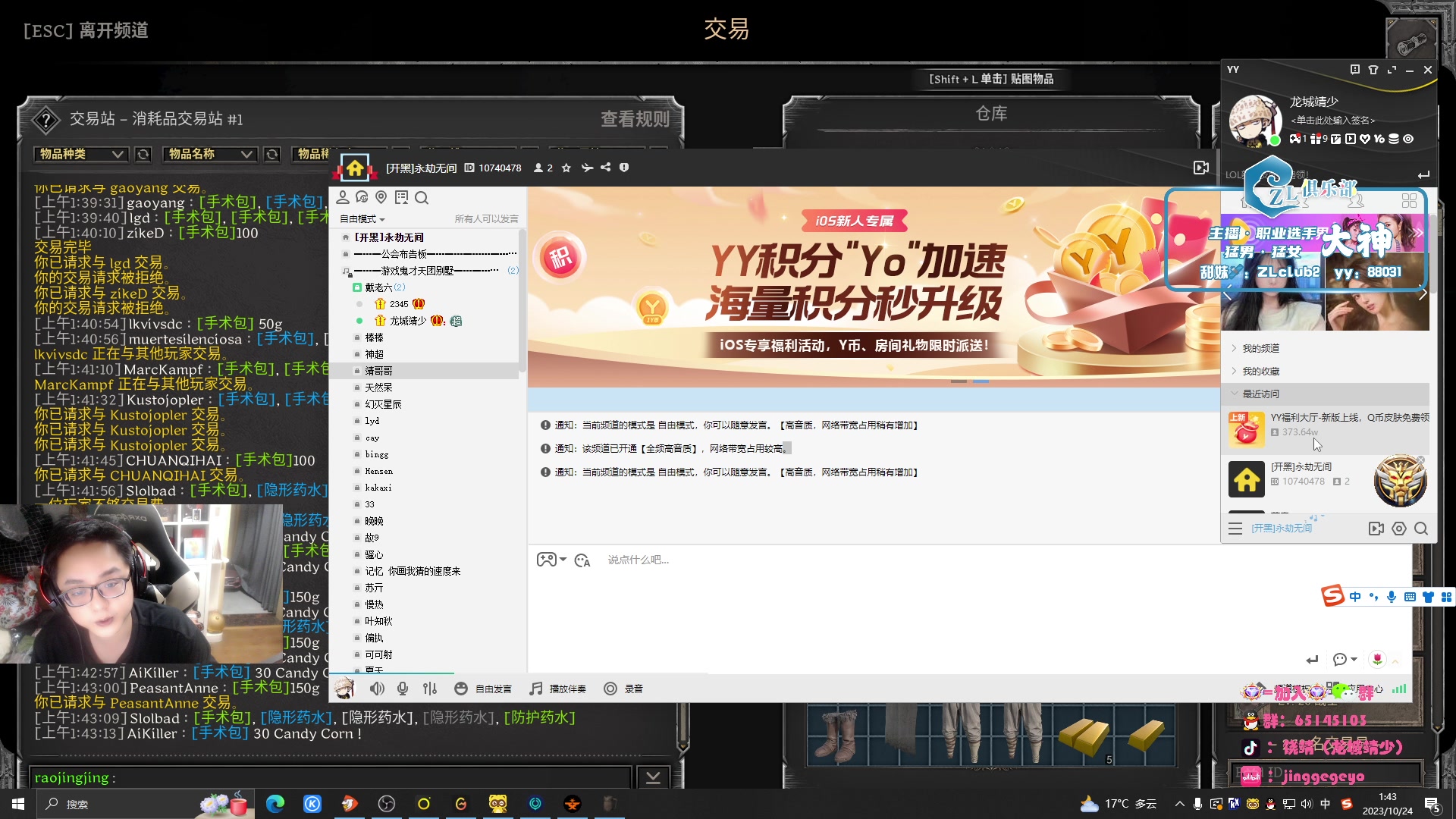Report channel using exclamation shield icon
The image size is (1456, 819).
(x=624, y=168)
